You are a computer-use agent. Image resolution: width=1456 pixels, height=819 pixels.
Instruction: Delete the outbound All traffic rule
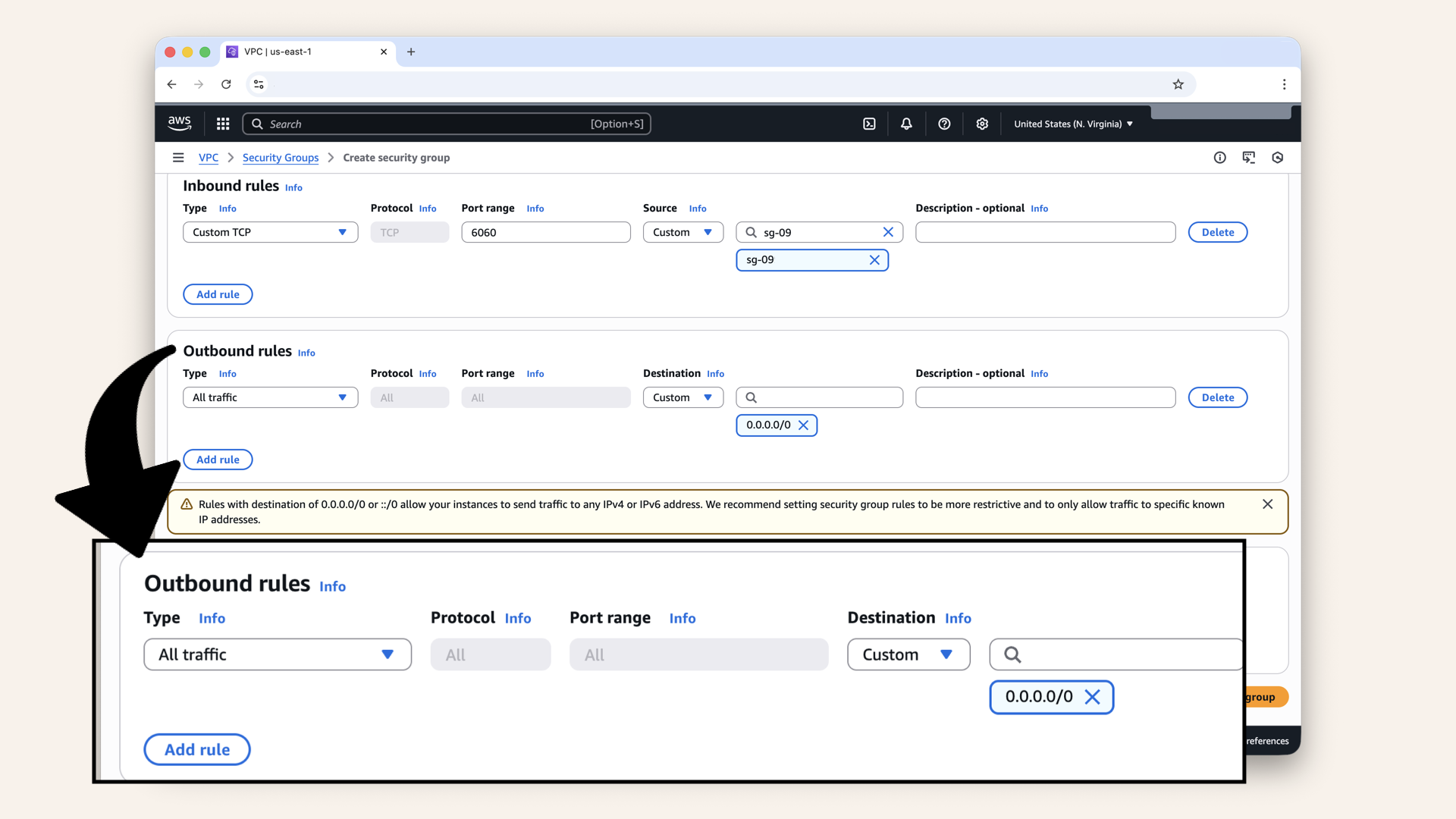(1217, 397)
